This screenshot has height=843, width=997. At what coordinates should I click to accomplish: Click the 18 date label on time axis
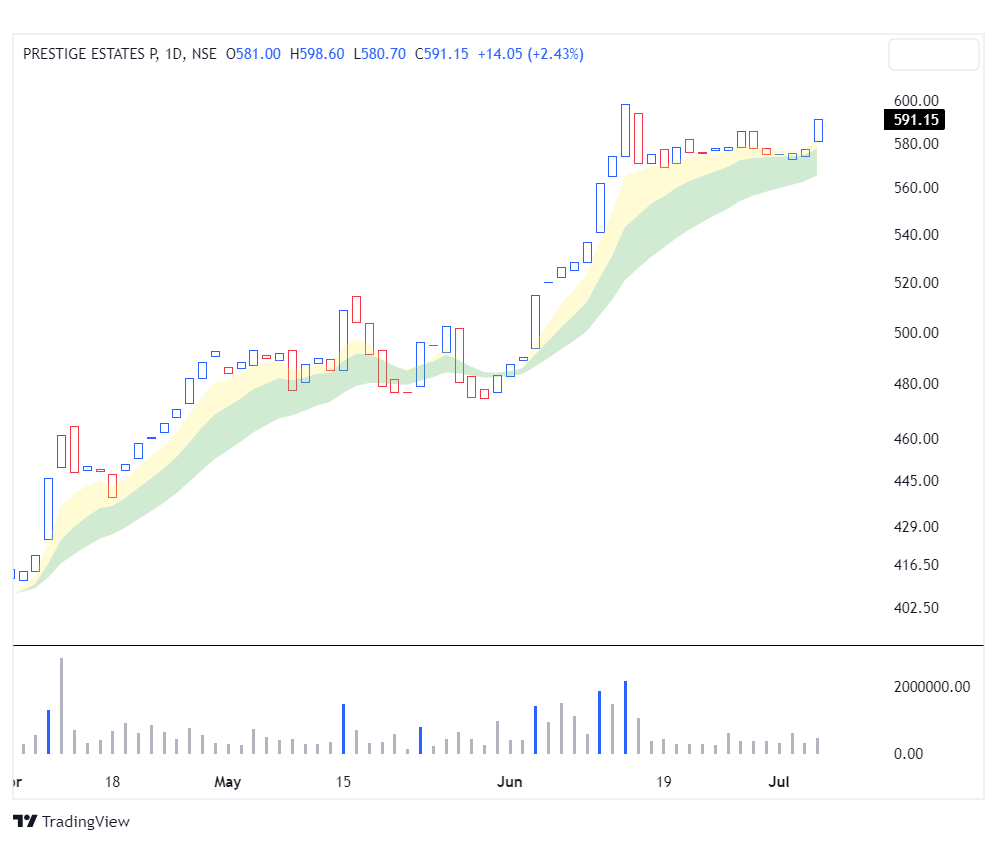(x=113, y=782)
